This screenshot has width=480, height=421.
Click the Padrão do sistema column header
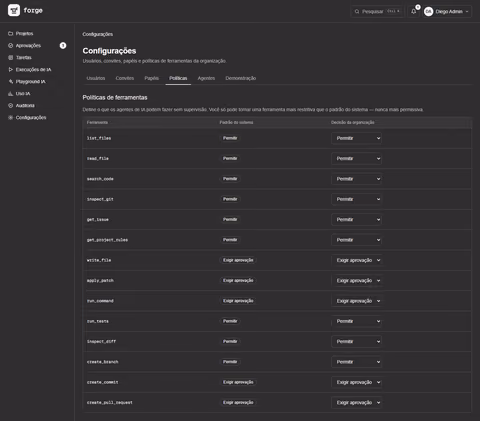(236, 122)
